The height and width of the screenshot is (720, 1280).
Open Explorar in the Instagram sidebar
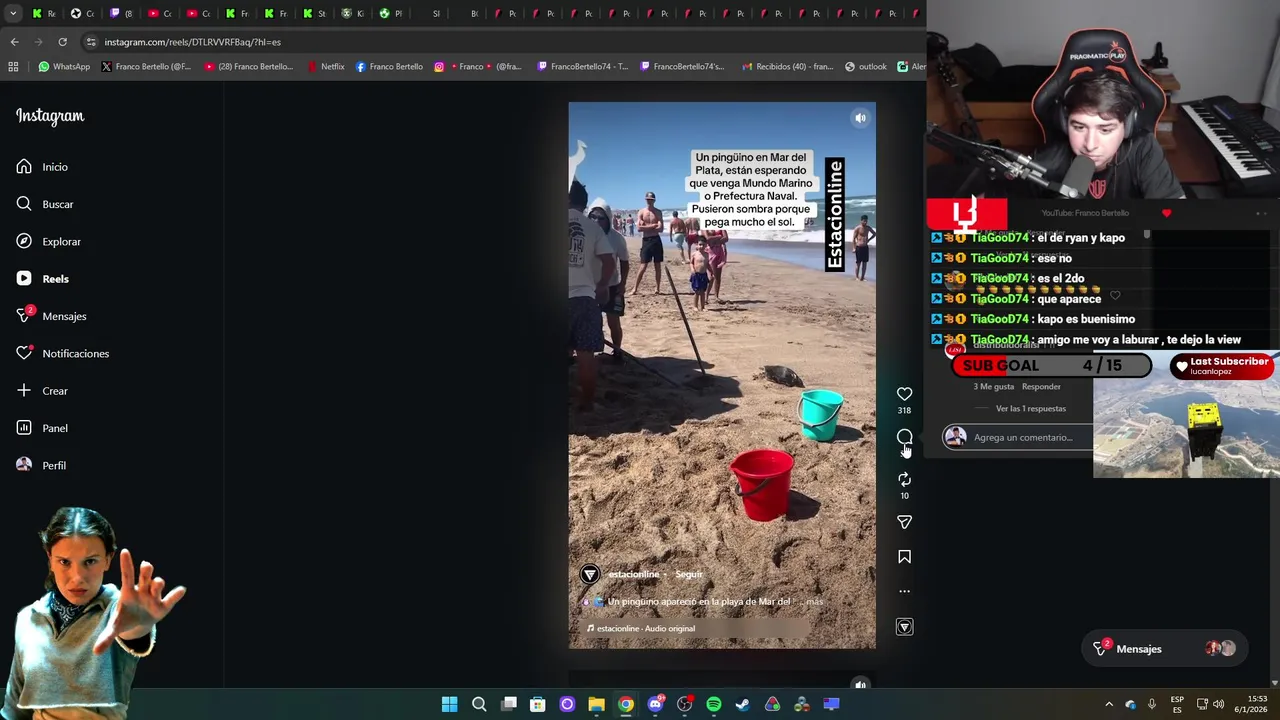pyautogui.click(x=48, y=241)
